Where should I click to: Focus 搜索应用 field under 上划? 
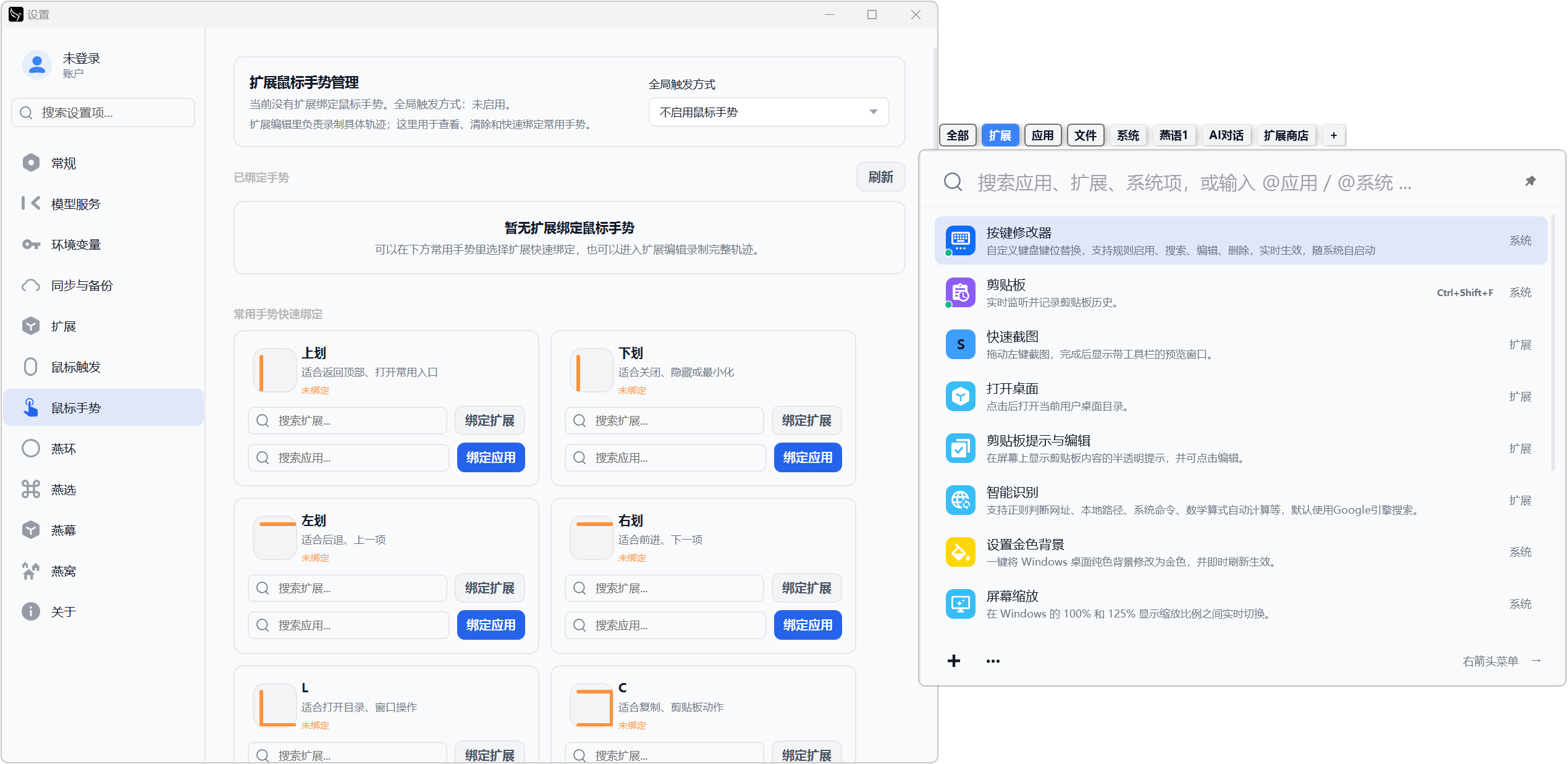pos(348,458)
